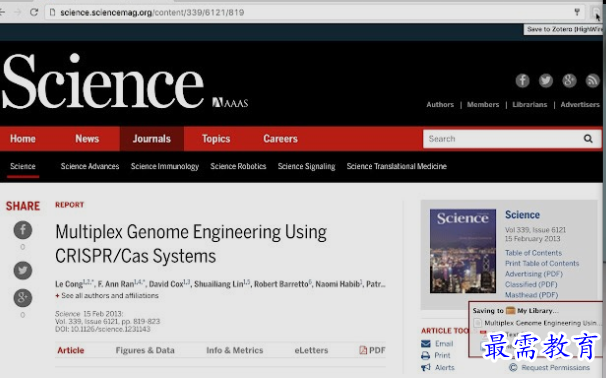Image resolution: width=606 pixels, height=378 pixels.
Task: Open the RSS feed icon in the header
Action: (592, 80)
